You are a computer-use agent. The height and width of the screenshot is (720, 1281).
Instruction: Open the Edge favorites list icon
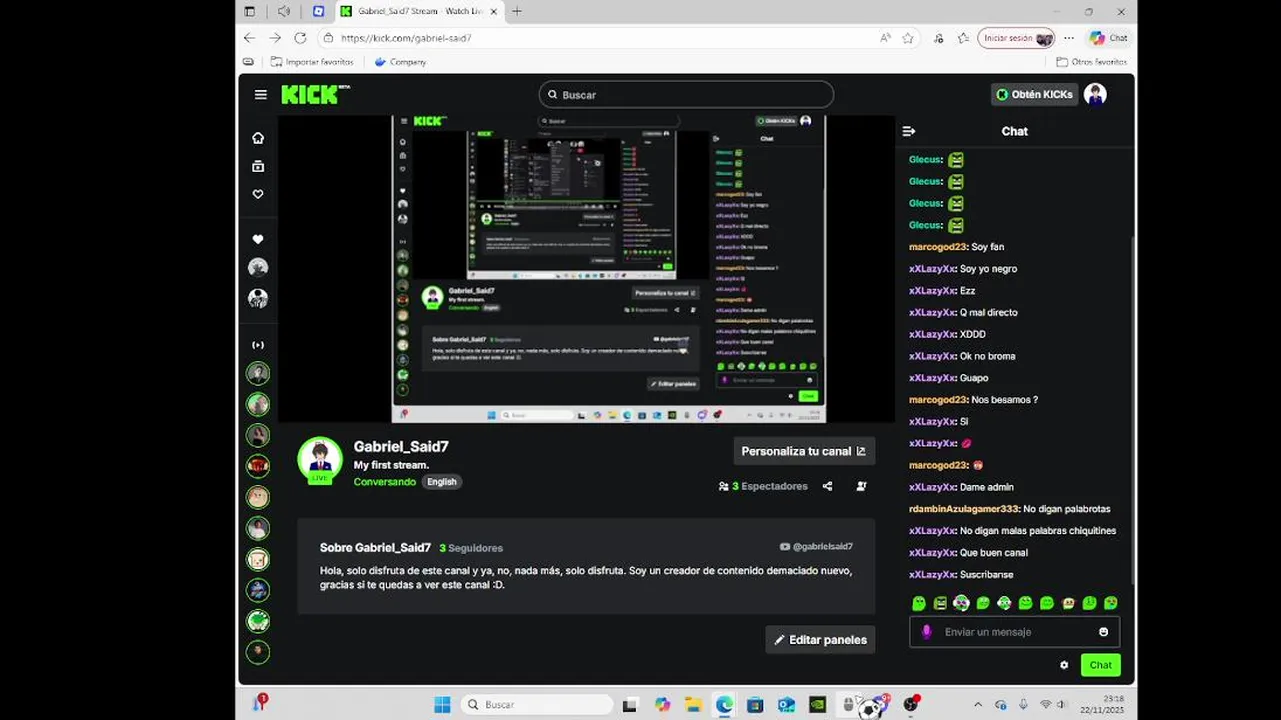click(x=963, y=38)
